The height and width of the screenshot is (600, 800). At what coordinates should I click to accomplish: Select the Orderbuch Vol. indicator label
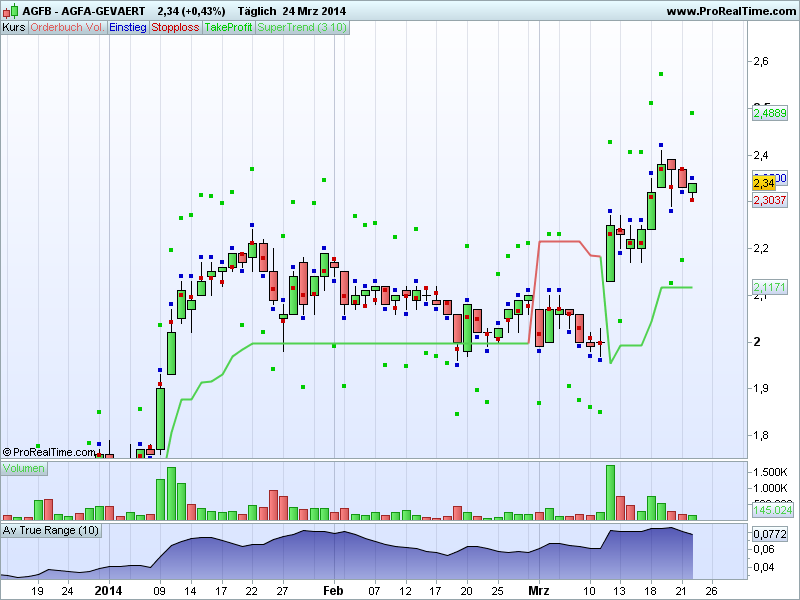coord(67,28)
